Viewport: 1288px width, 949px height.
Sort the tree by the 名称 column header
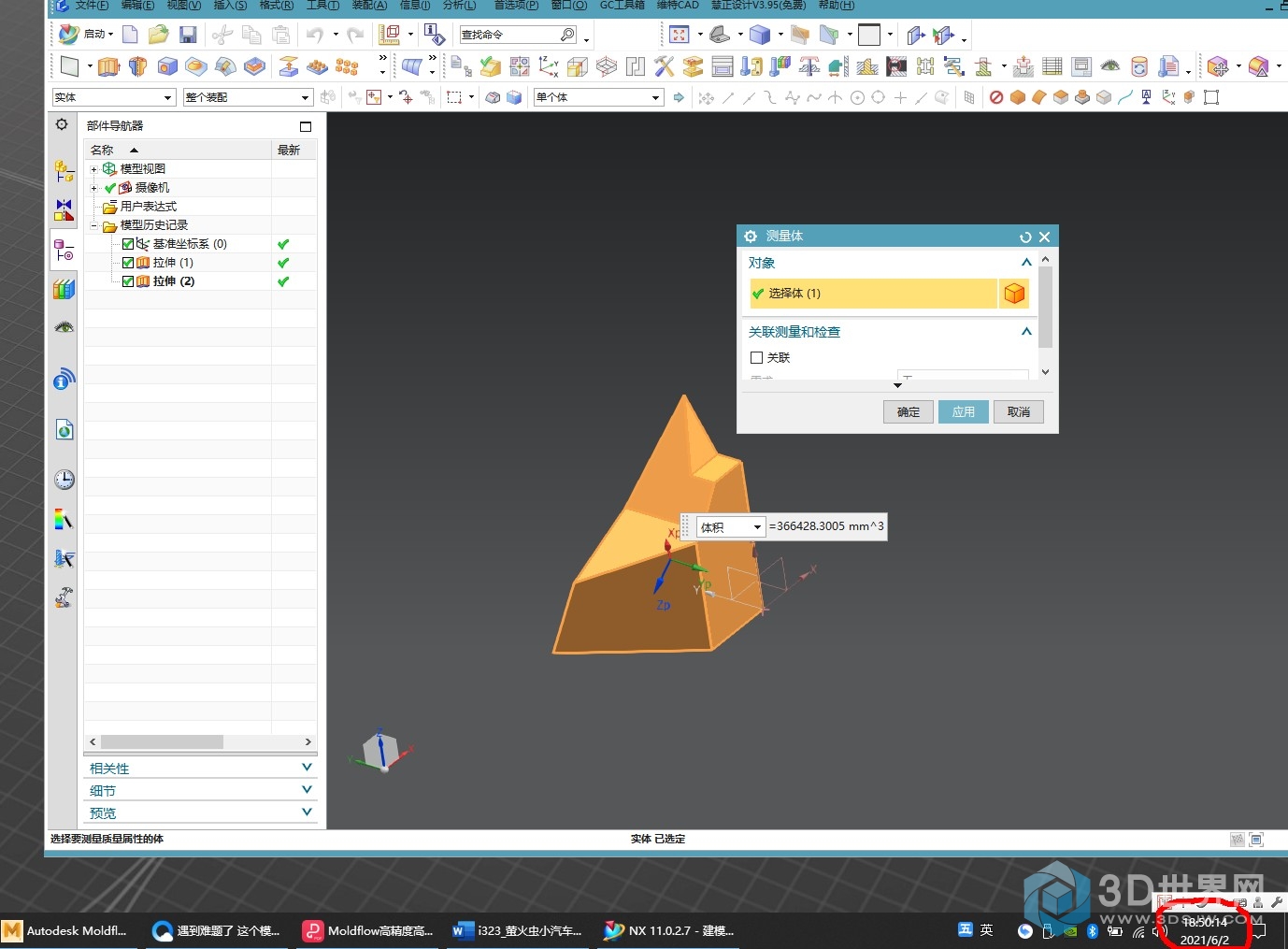[178, 150]
